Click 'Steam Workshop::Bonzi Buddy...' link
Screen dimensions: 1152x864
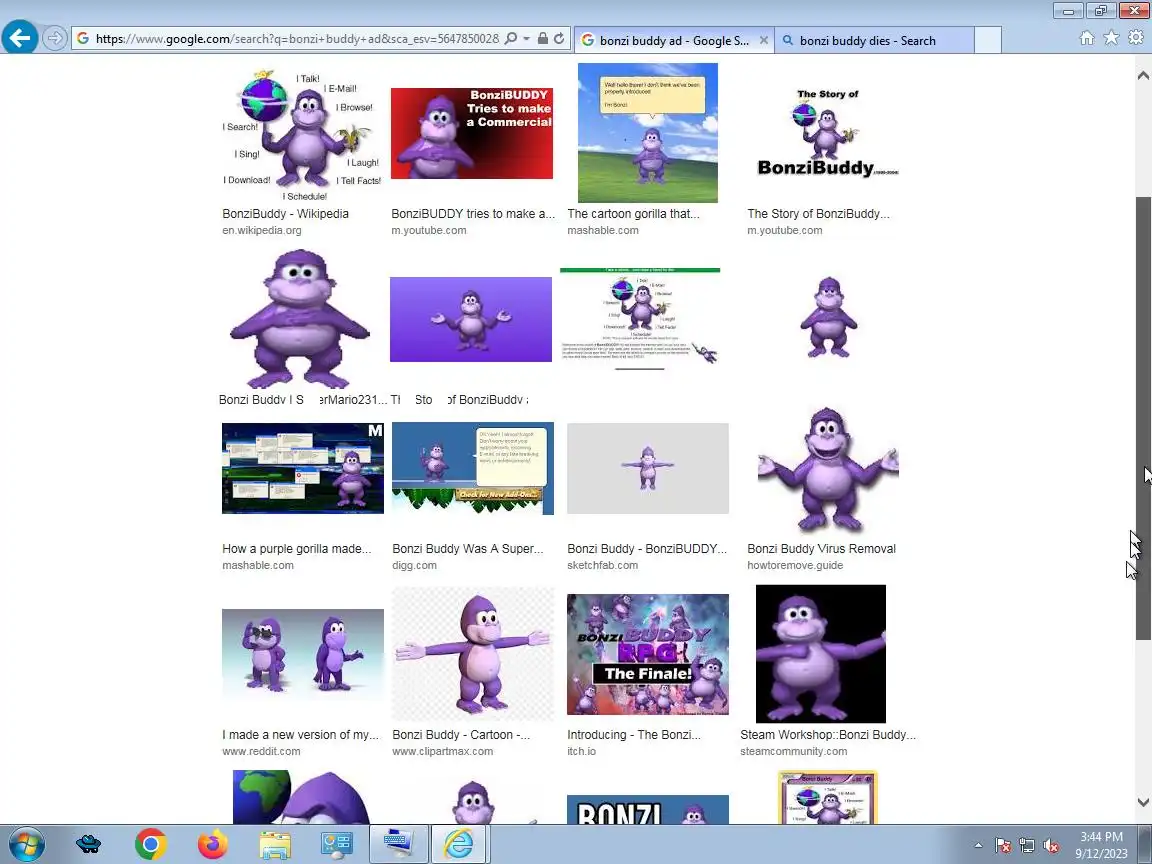828,735
